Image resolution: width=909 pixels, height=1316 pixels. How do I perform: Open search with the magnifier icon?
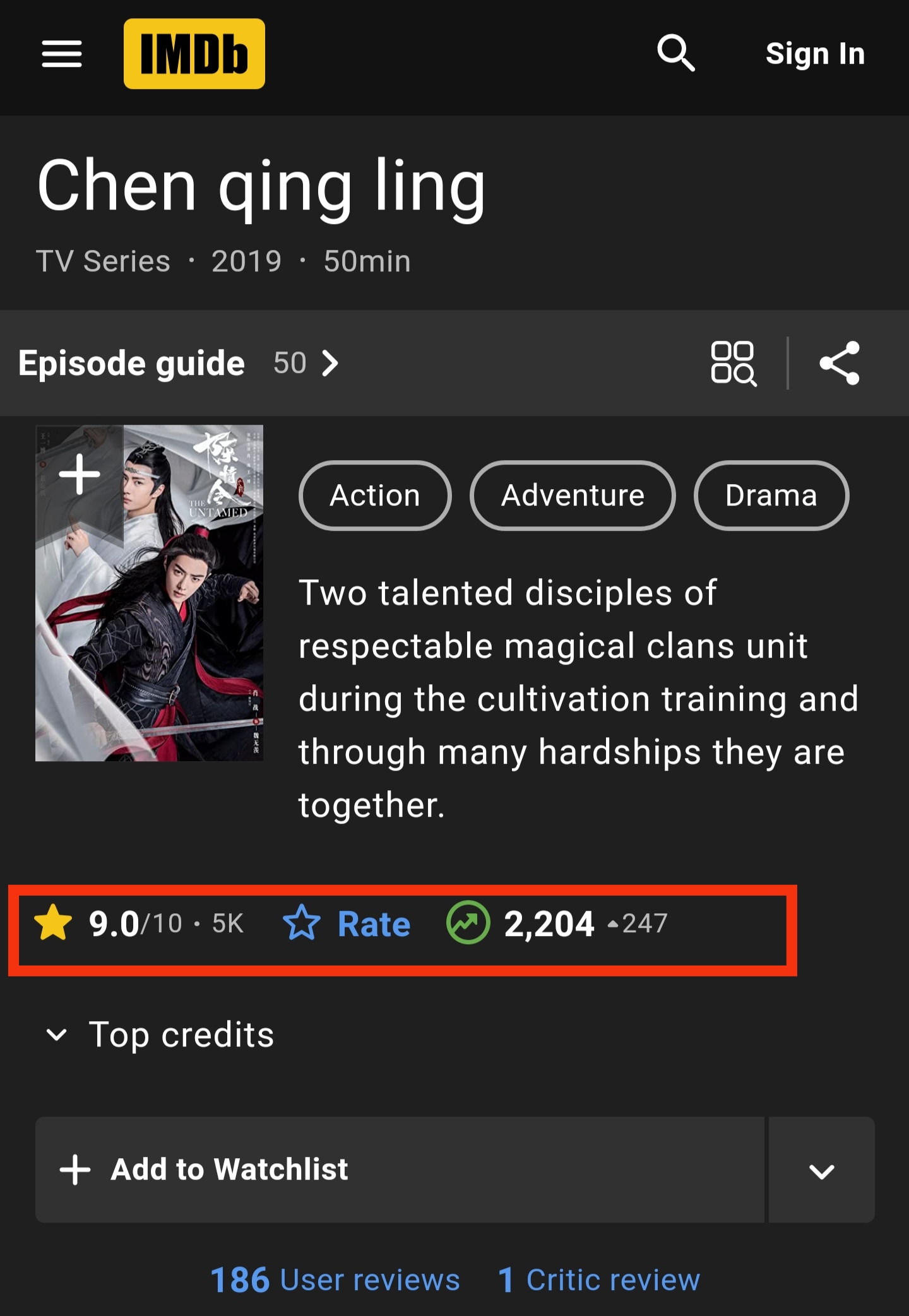pyautogui.click(x=676, y=53)
